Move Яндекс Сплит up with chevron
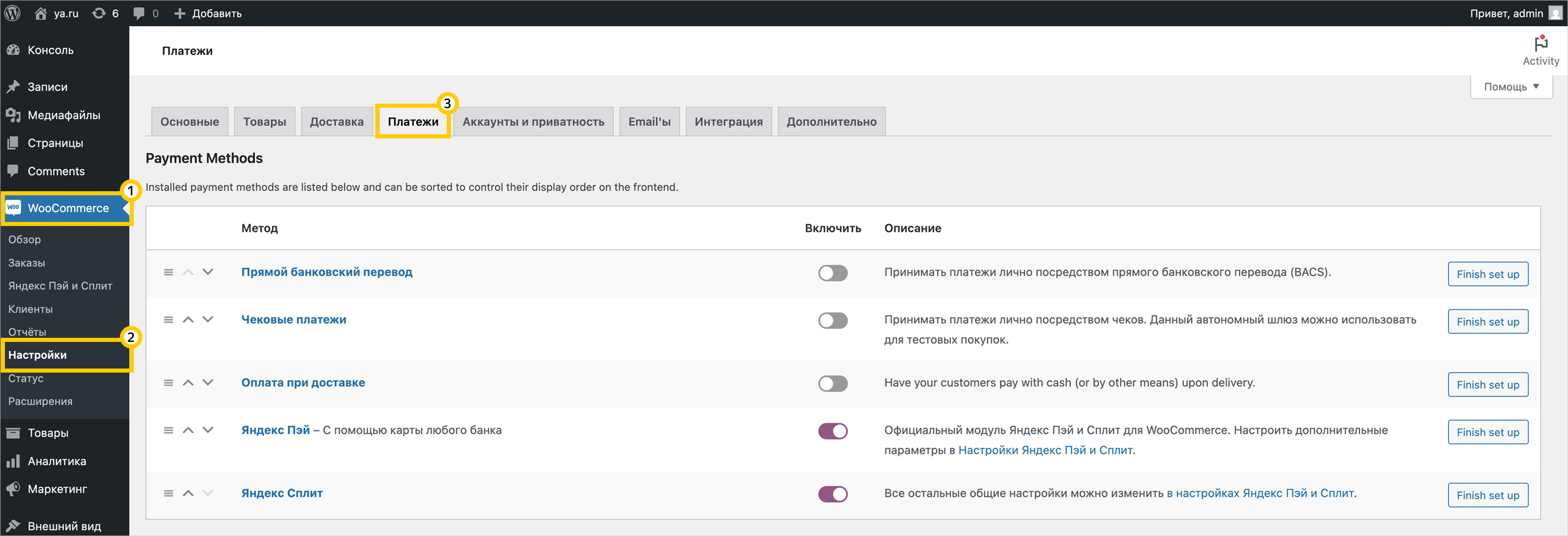 (x=188, y=493)
